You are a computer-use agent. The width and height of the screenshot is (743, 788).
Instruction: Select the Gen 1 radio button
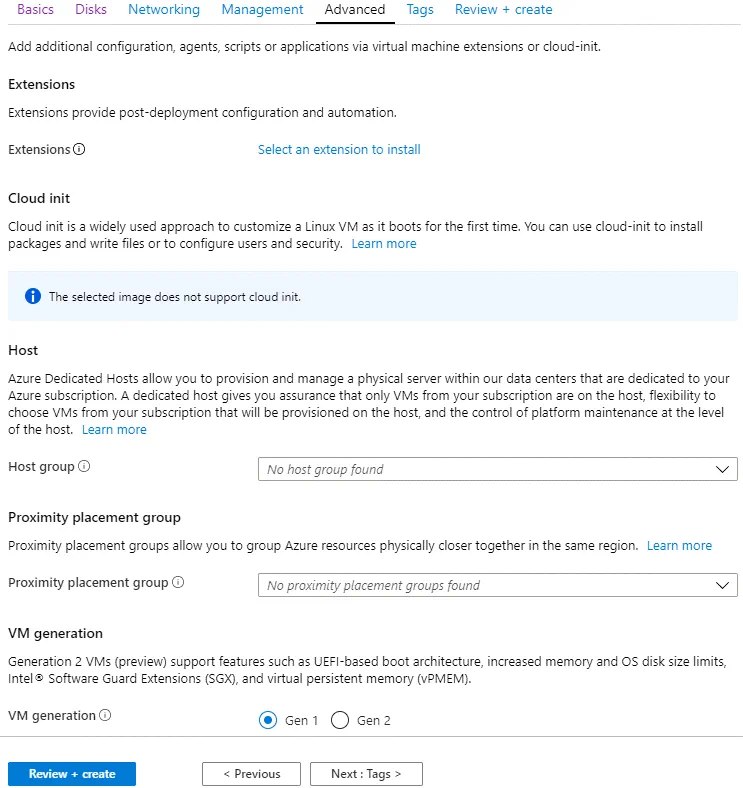click(x=268, y=721)
